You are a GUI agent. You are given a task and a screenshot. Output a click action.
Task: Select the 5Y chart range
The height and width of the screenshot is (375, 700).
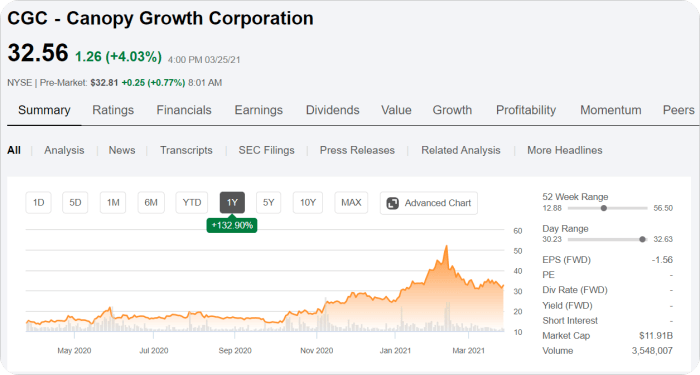(x=268, y=203)
